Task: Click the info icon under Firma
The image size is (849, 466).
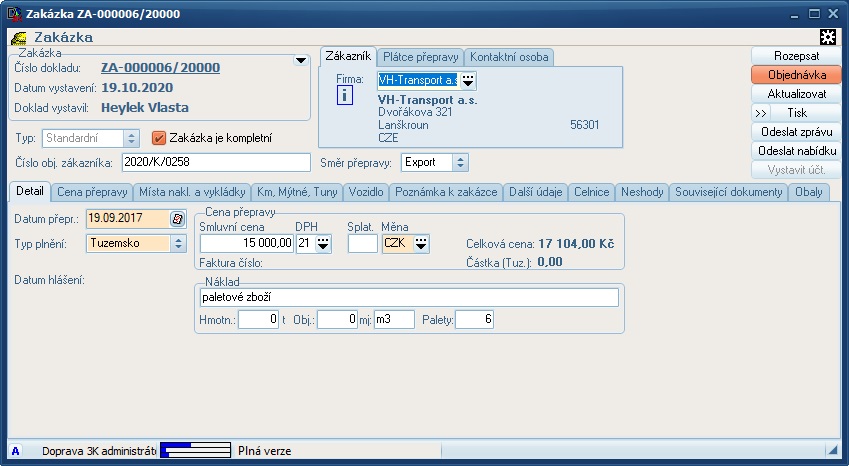Action: pyautogui.click(x=344, y=96)
